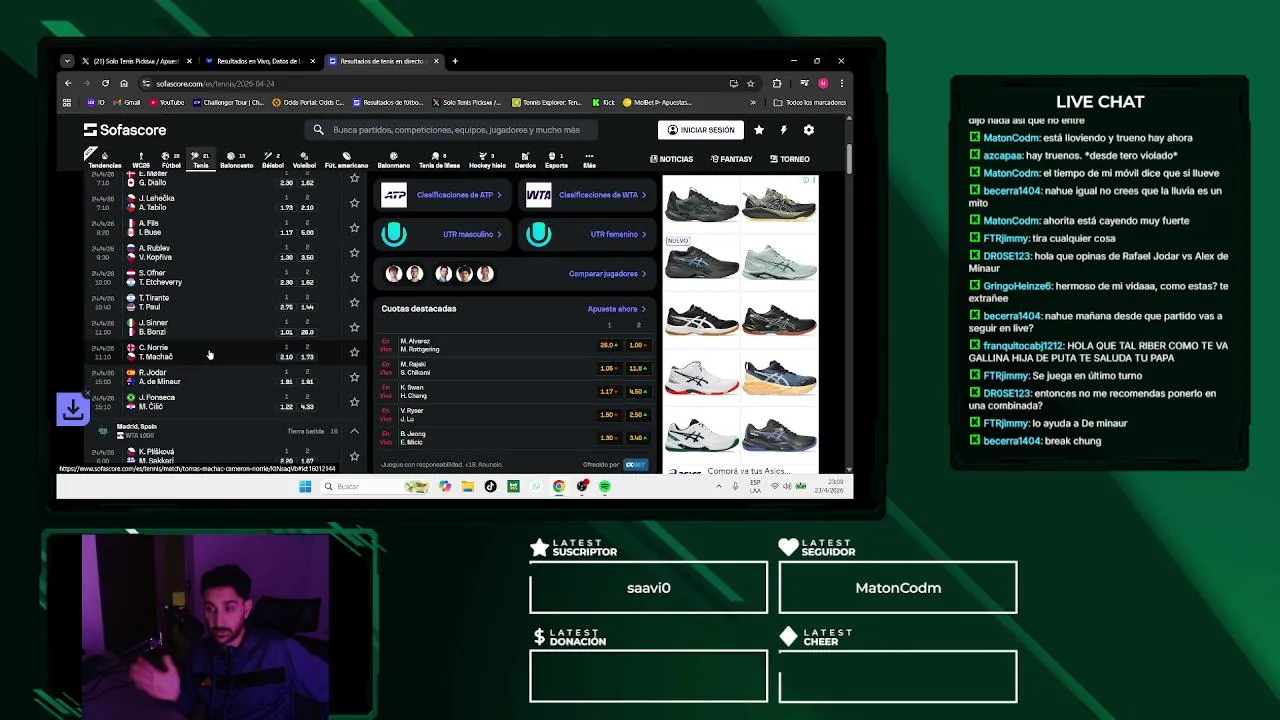Open the Balonmano sport tab
The width and height of the screenshot is (1280, 720).
[x=393, y=160]
